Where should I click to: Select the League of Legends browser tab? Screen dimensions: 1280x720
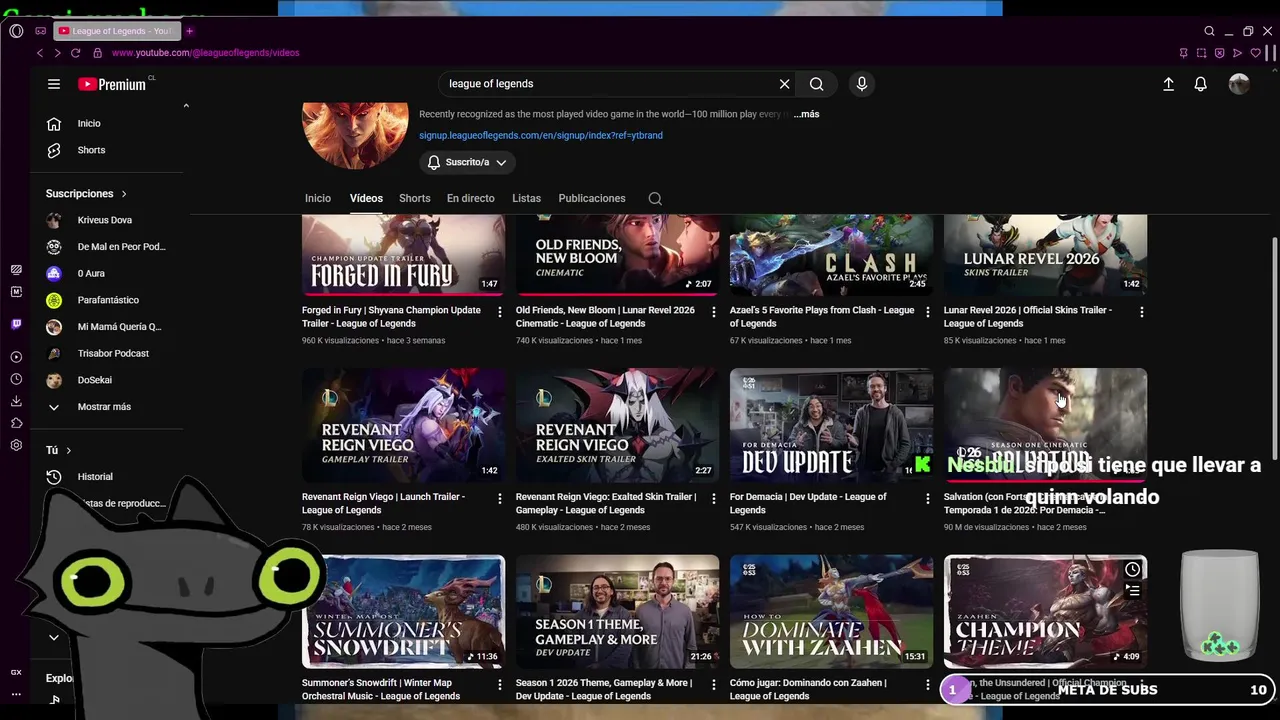click(115, 31)
